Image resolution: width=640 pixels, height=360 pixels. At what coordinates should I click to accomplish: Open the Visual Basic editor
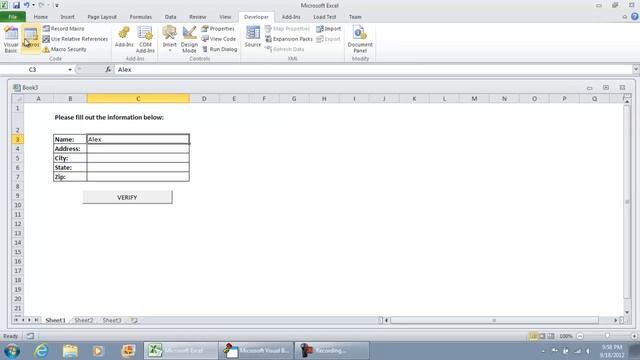[x=11, y=39]
